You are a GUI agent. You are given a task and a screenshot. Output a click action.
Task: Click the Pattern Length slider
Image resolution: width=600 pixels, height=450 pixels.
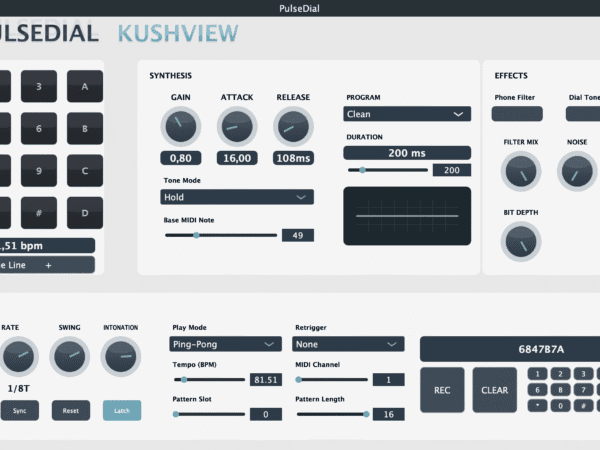[332, 414]
